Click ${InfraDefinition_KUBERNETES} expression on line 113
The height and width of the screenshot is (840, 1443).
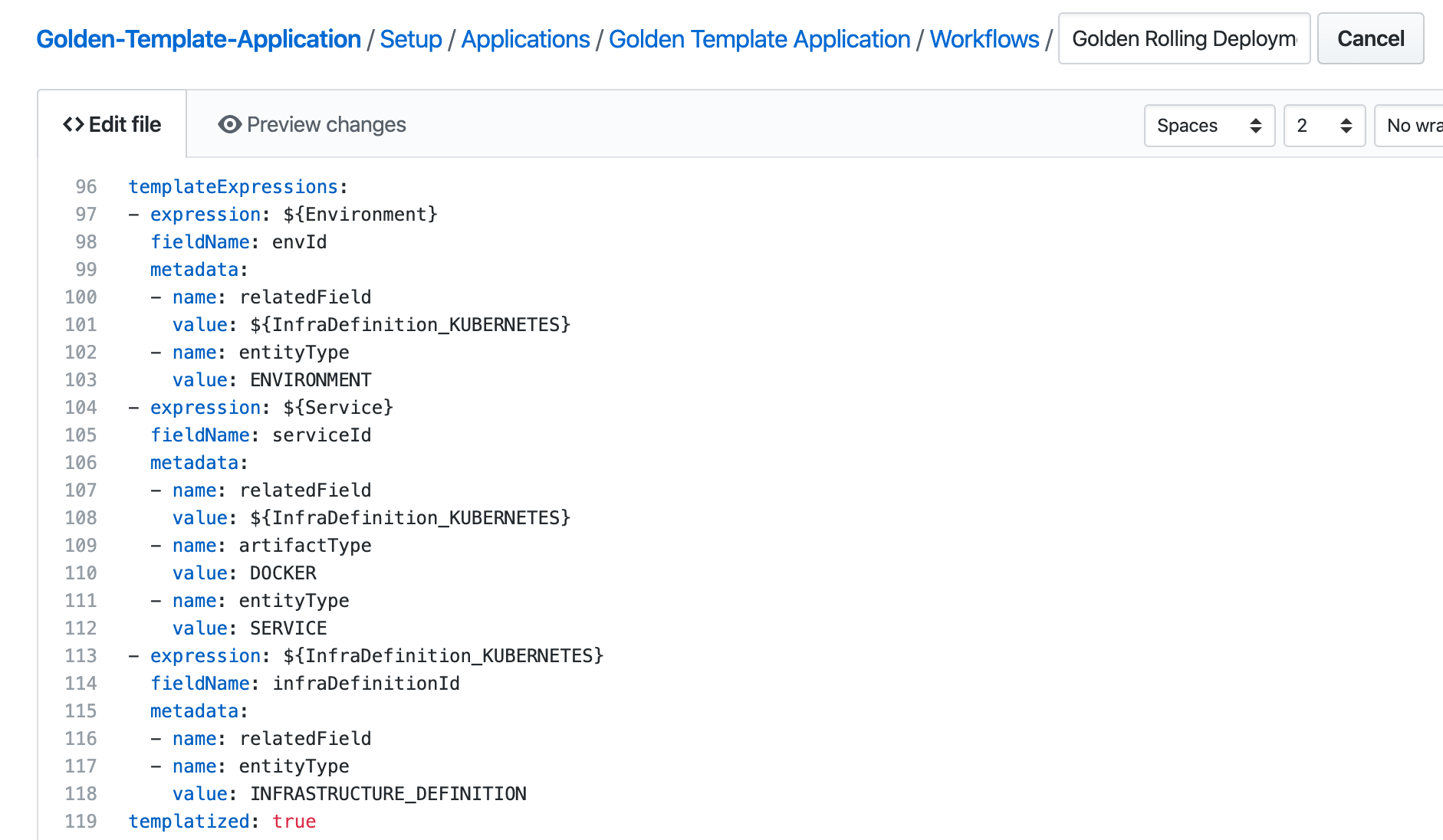click(443, 656)
